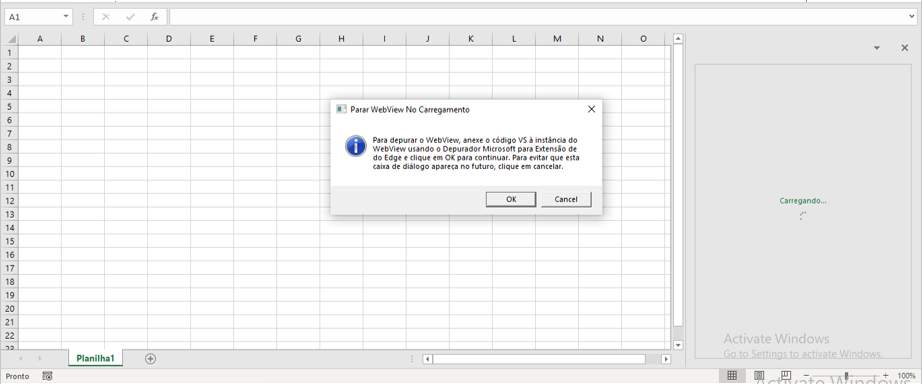Screen dimensions: 922x384
Task: Expand the formula bar with chevron
Action: 911,17
